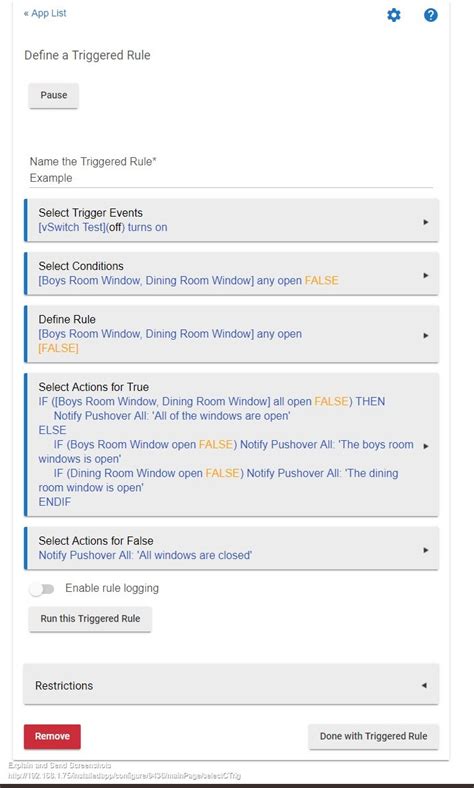Screen dimensions: 474x788
Task: Expand the Restrictions section arrow
Action: (x=424, y=685)
